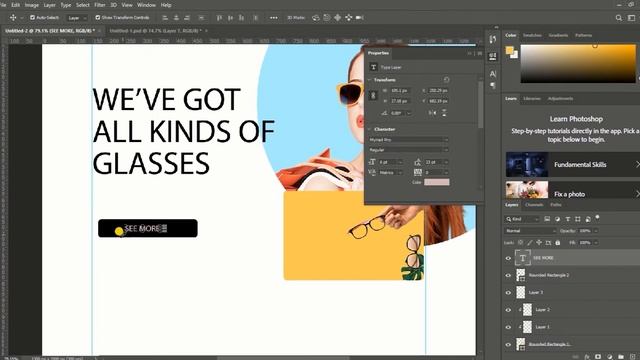Open Fundamental Skills tutorial
Viewport: 640px width, 360px height.
pyautogui.click(x=573, y=164)
